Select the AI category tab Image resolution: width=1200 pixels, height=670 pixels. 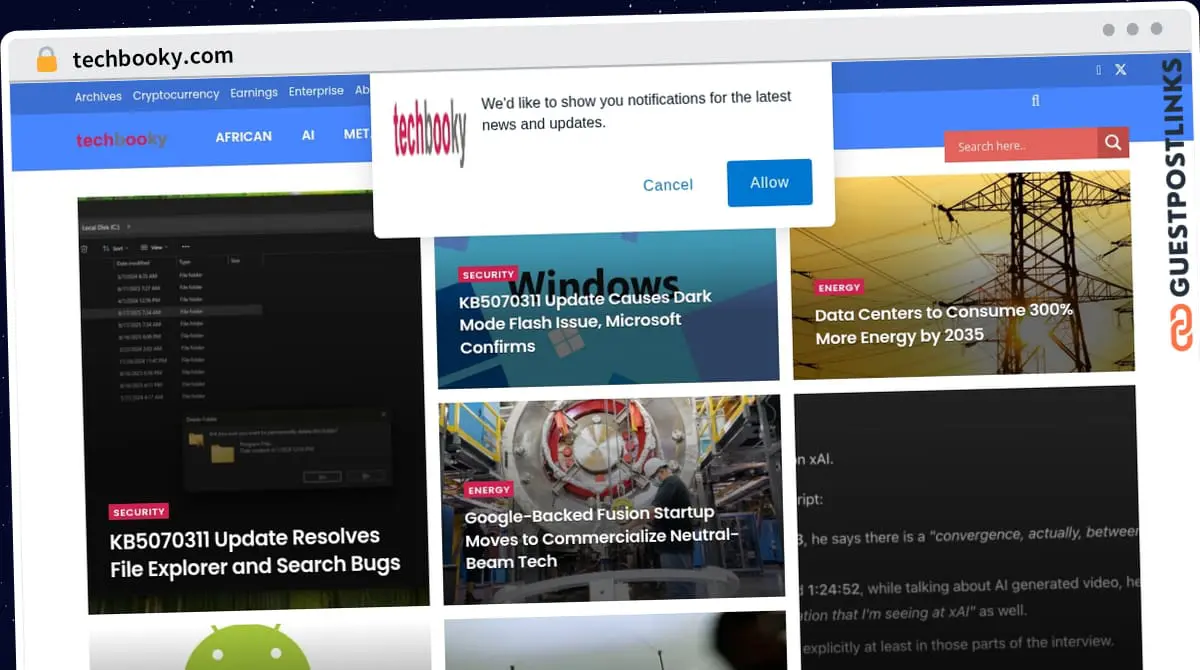coord(307,135)
